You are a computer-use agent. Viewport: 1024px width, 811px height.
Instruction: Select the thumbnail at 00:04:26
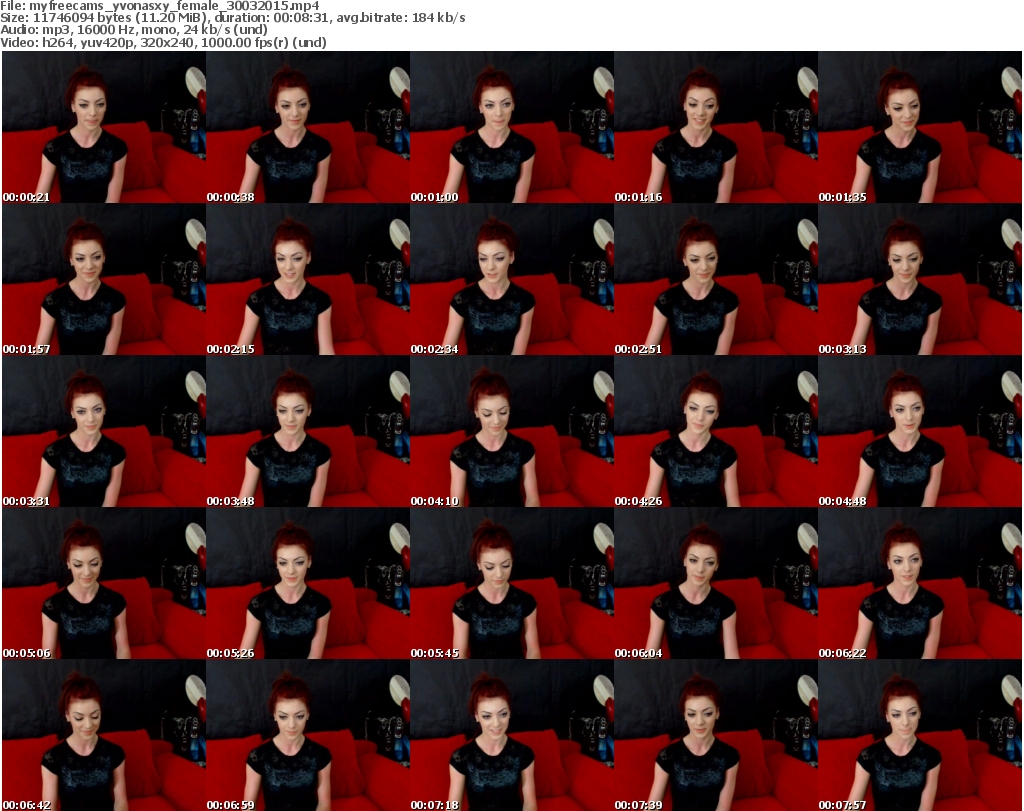[716, 432]
